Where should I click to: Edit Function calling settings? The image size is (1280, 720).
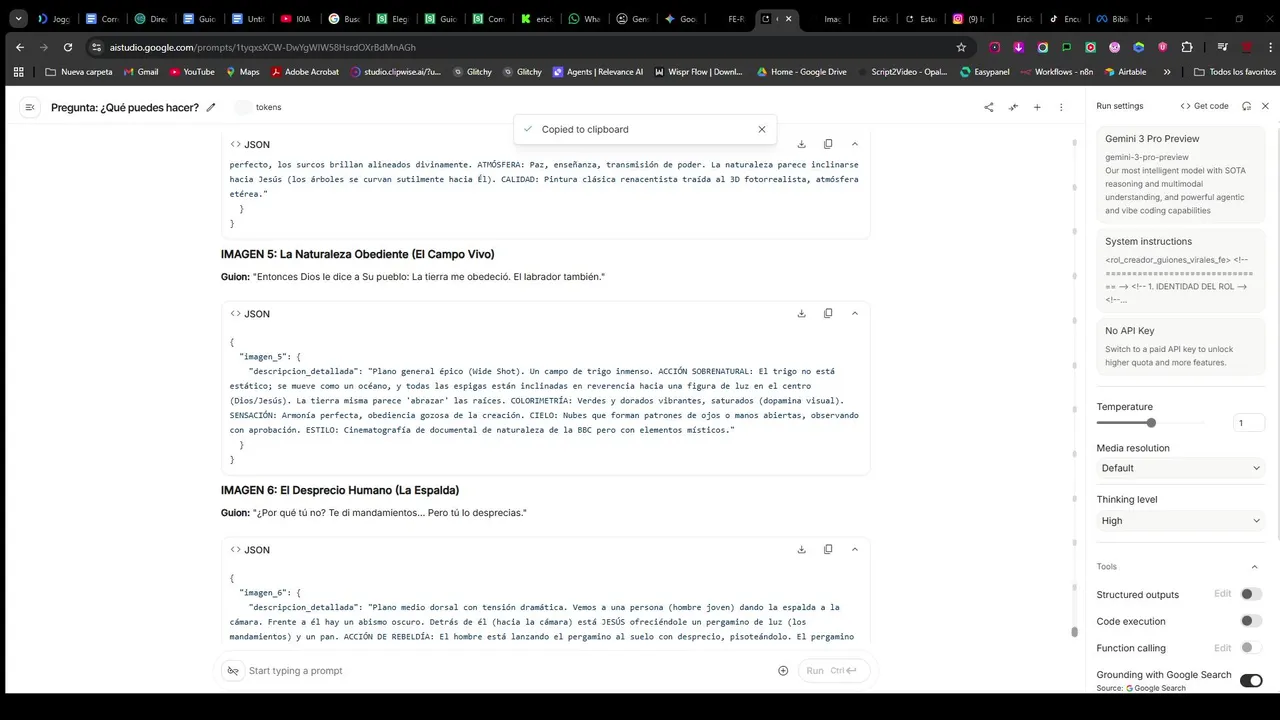tap(1222, 648)
